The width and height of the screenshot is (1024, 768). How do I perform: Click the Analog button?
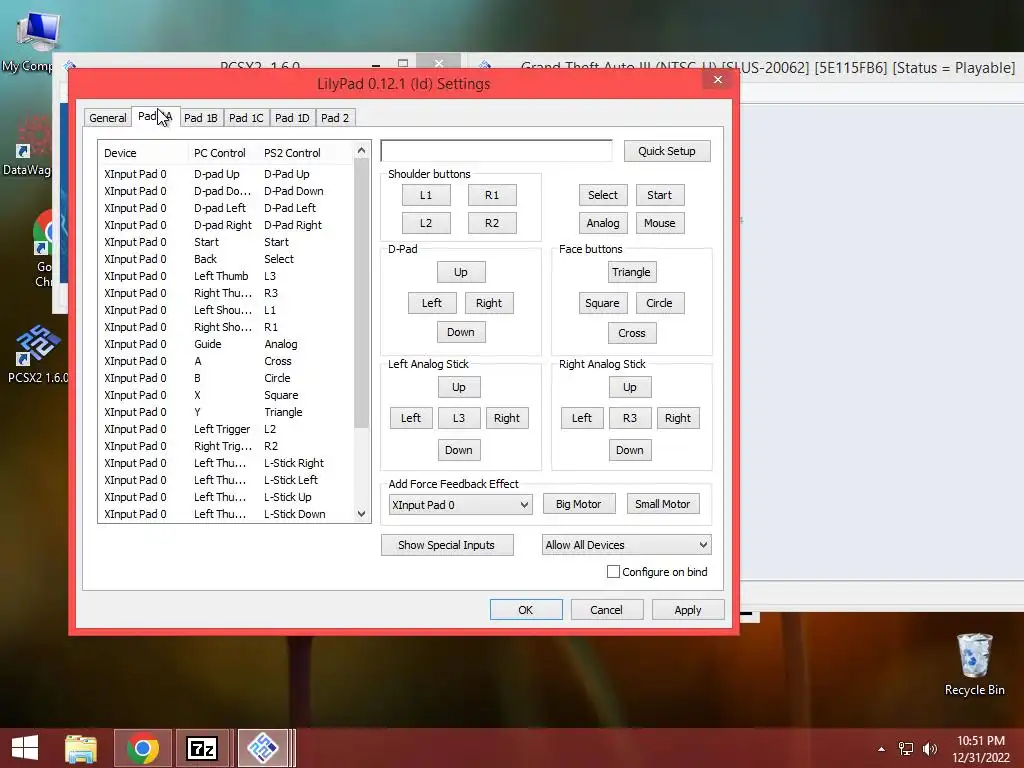tap(603, 223)
